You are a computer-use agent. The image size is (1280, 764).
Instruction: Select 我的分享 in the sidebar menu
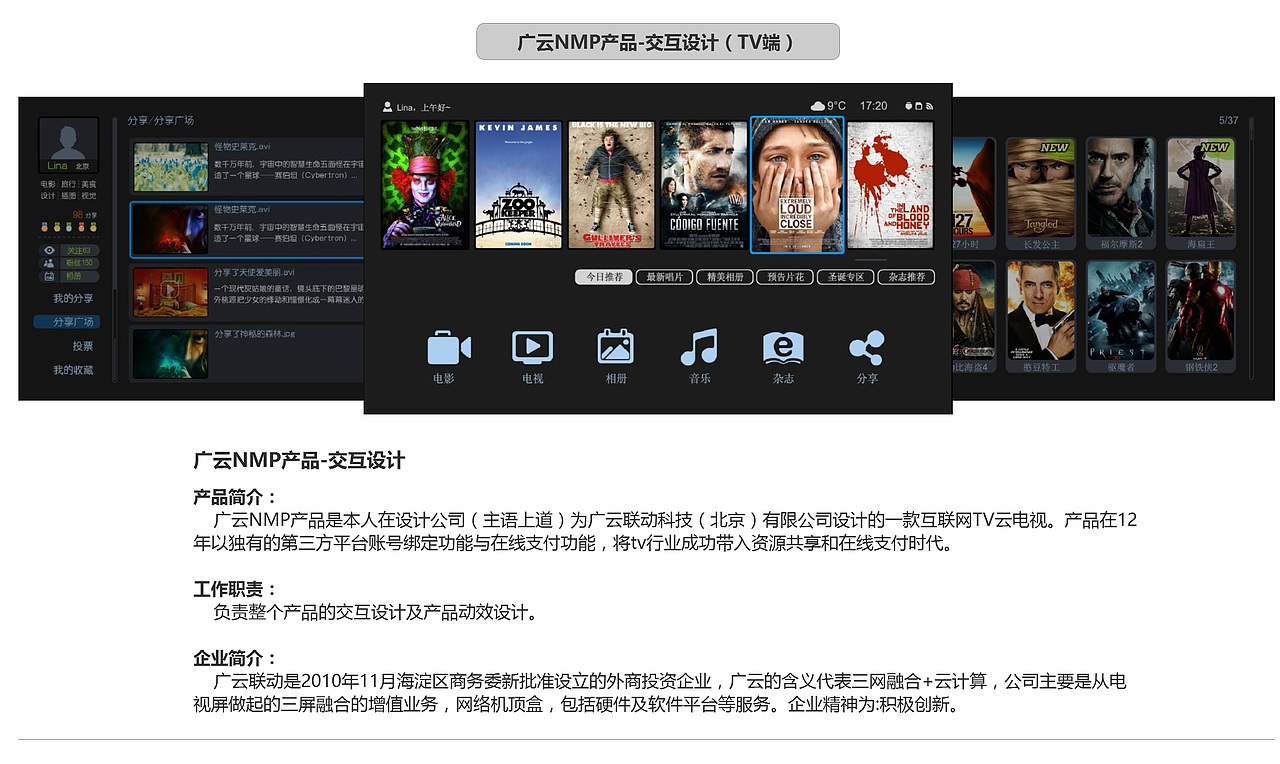[74, 298]
